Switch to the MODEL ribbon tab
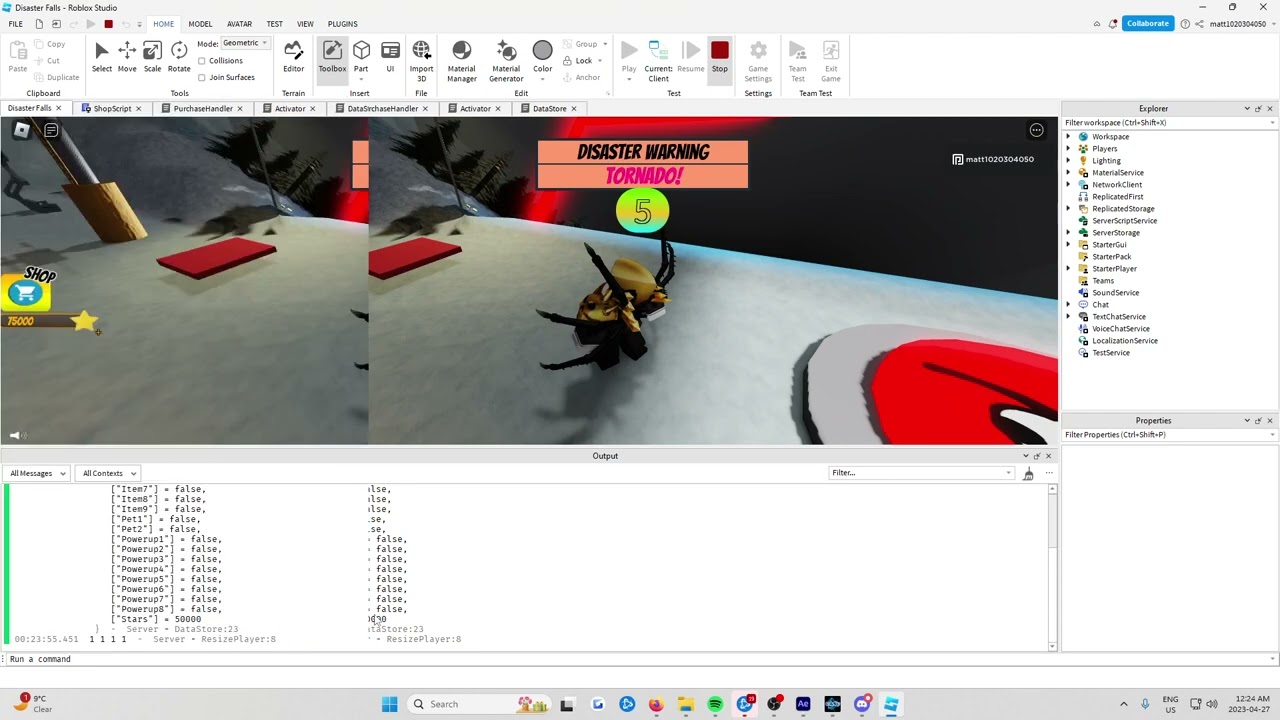The height and width of the screenshot is (720, 1280). 200,24
